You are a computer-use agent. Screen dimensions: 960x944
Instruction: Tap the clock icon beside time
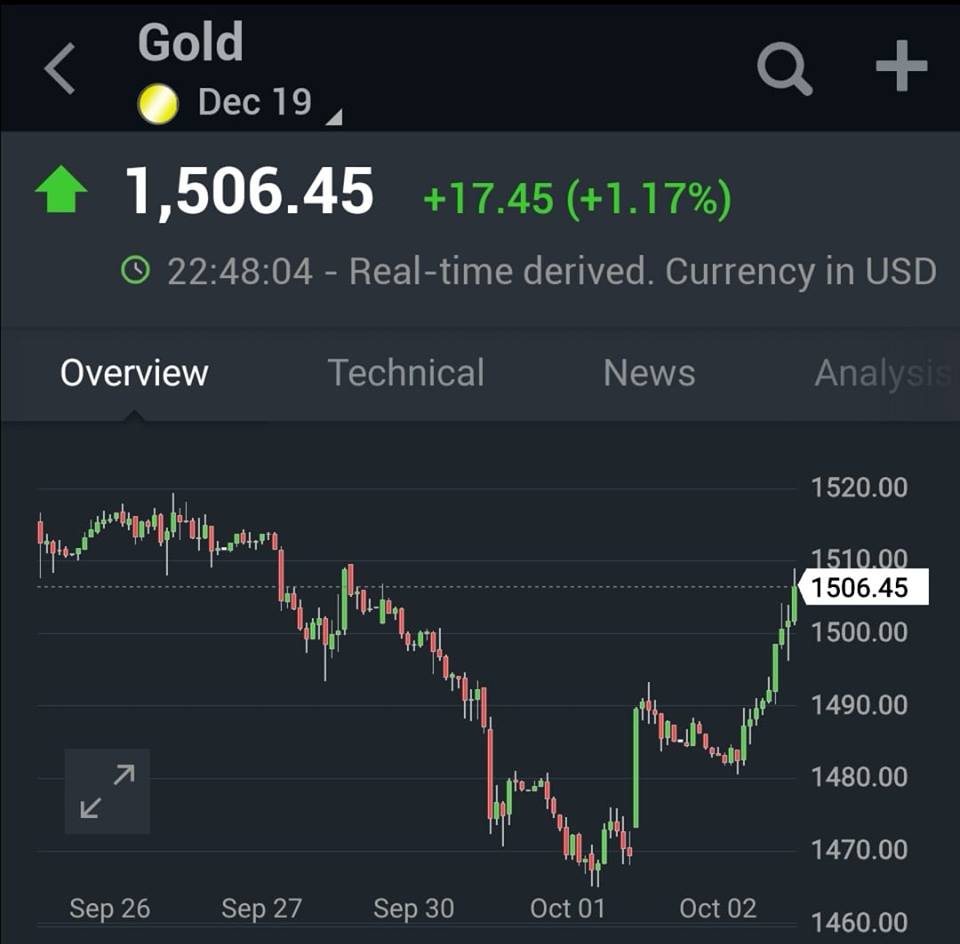click(135, 270)
